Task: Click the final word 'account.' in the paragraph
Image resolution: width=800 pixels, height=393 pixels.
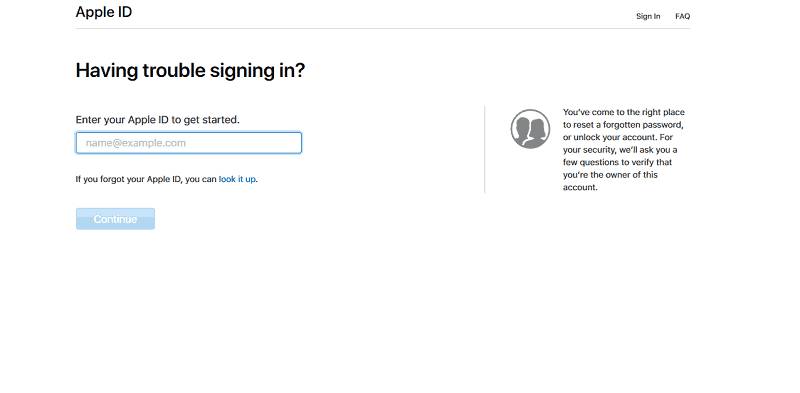Action: 580,187
